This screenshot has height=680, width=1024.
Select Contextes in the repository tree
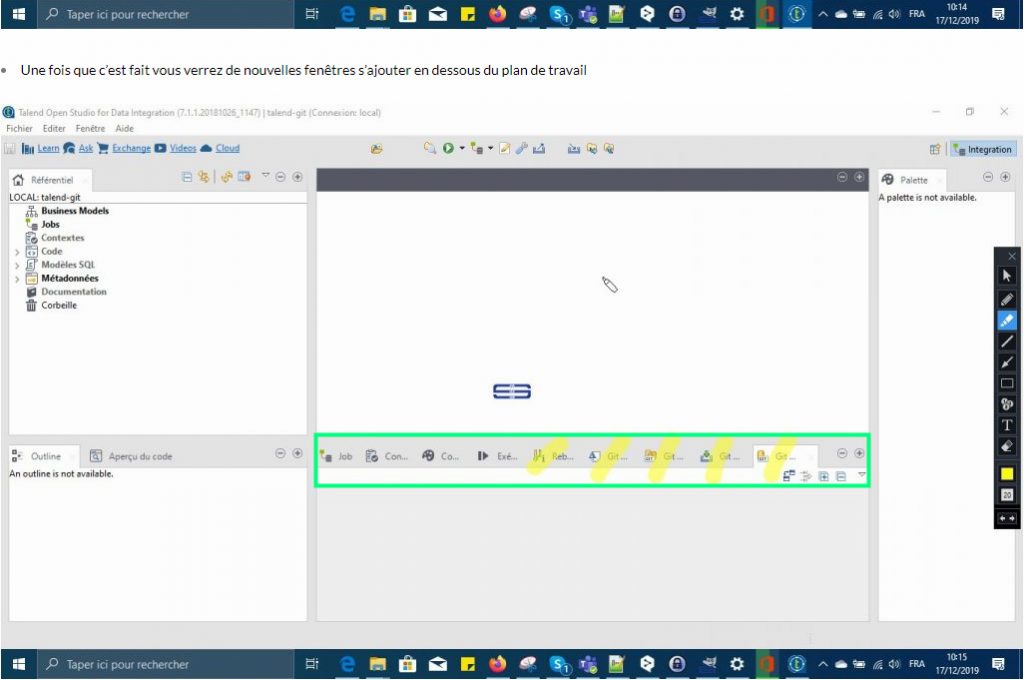(x=55, y=238)
